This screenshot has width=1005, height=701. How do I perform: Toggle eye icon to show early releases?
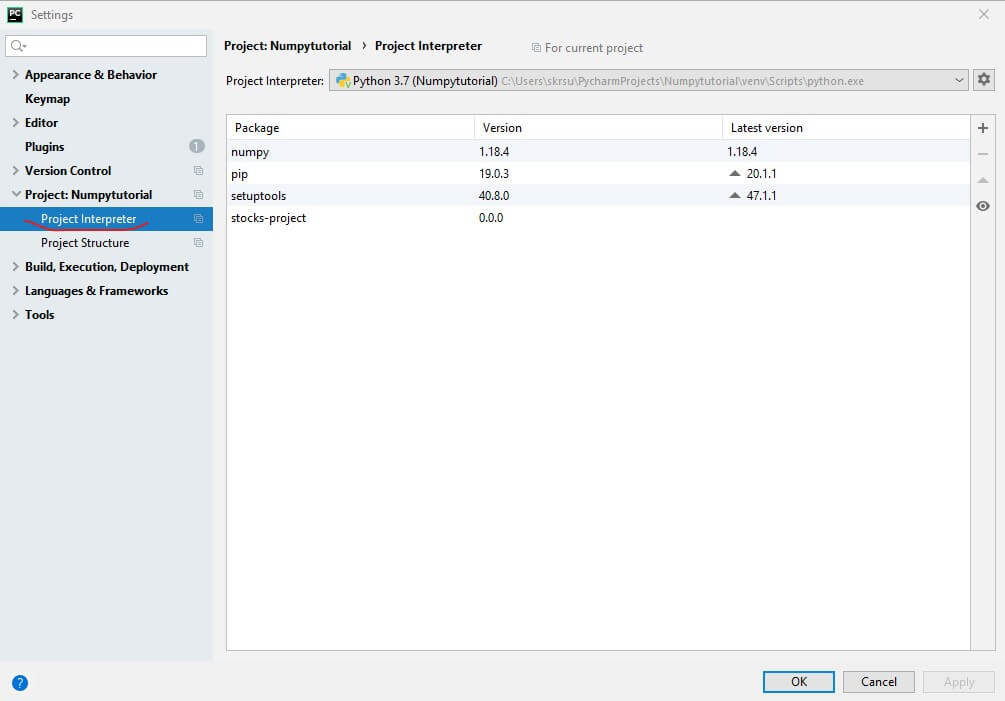pos(982,206)
